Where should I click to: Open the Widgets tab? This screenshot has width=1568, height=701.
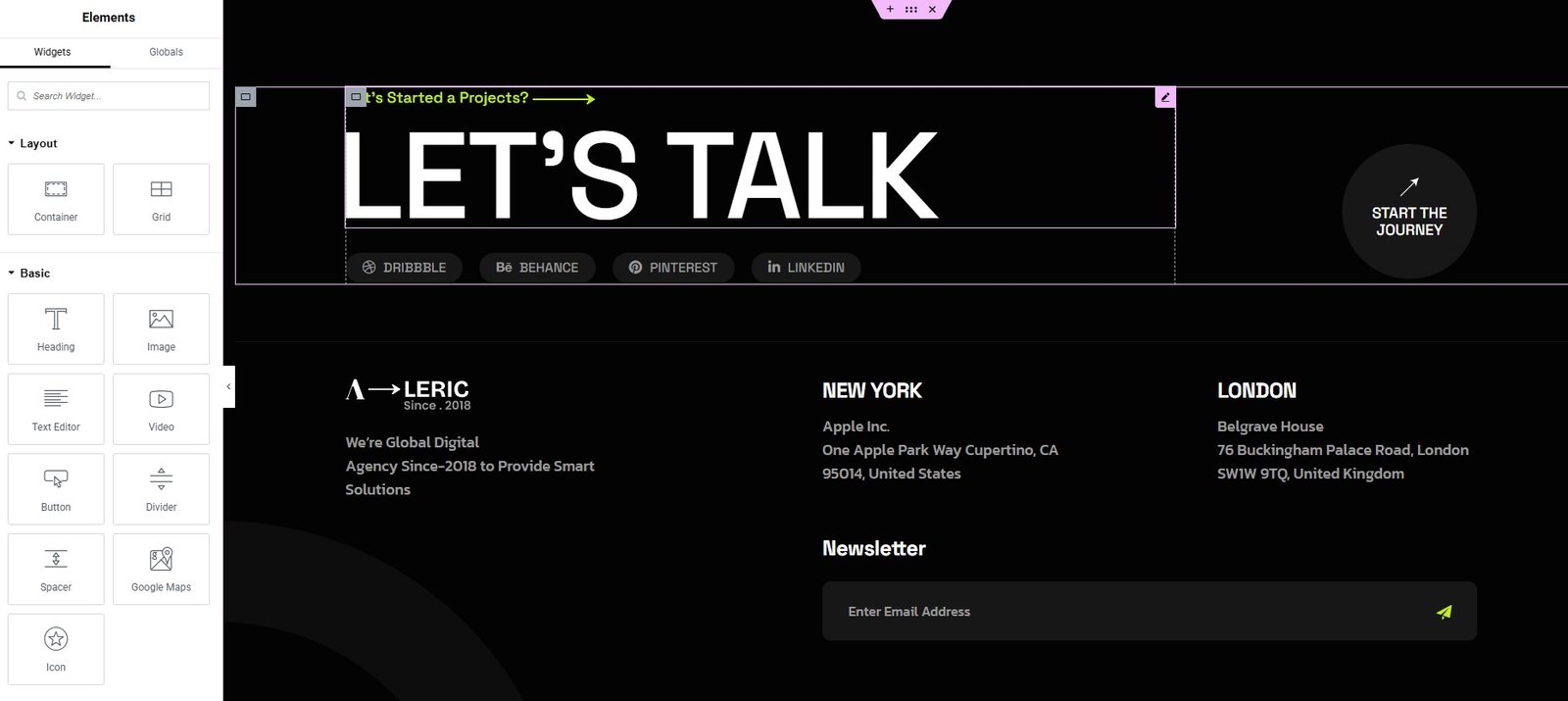click(53, 52)
